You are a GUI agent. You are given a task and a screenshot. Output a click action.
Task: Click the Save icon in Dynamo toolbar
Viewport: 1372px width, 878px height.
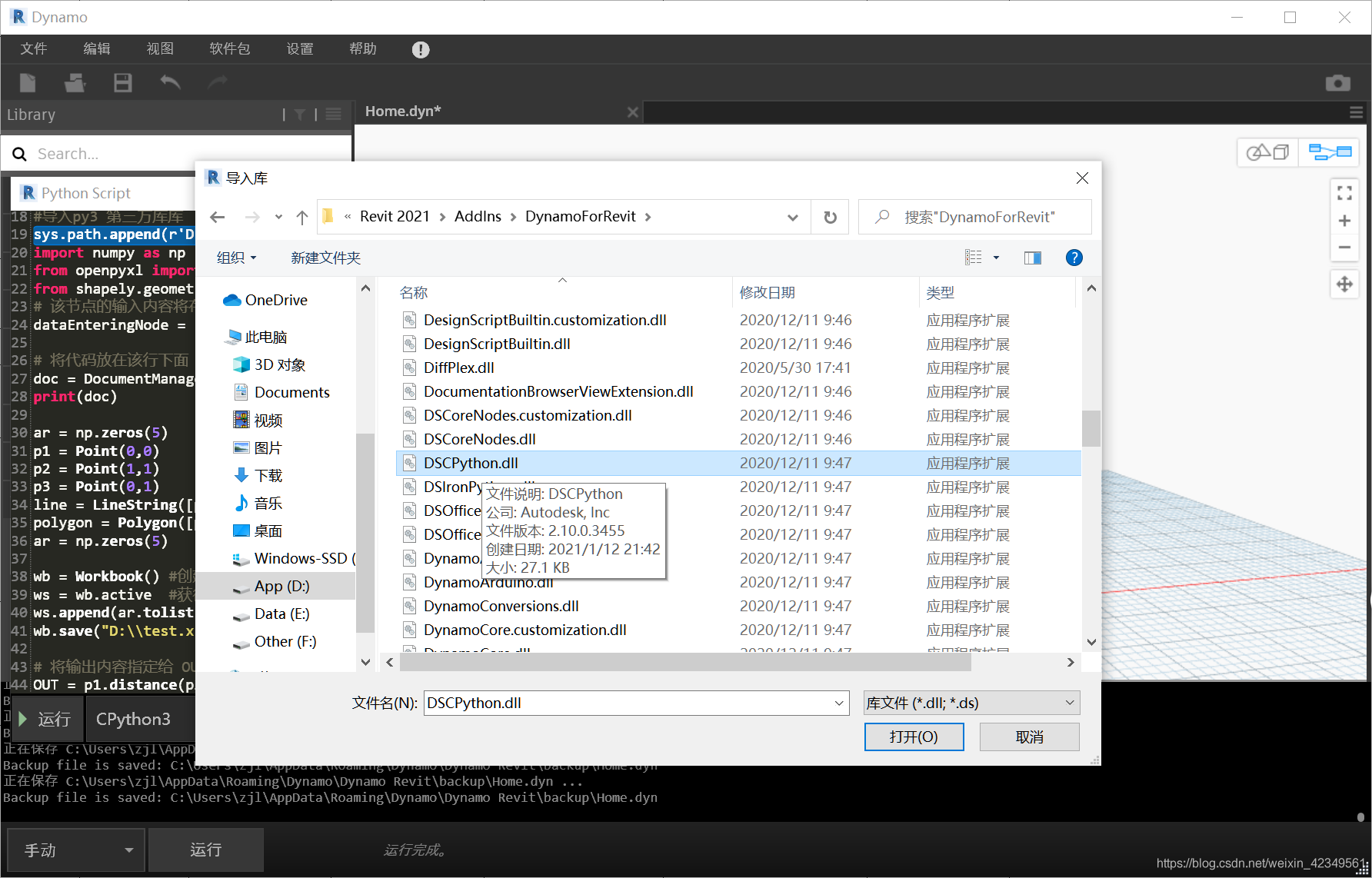[123, 82]
